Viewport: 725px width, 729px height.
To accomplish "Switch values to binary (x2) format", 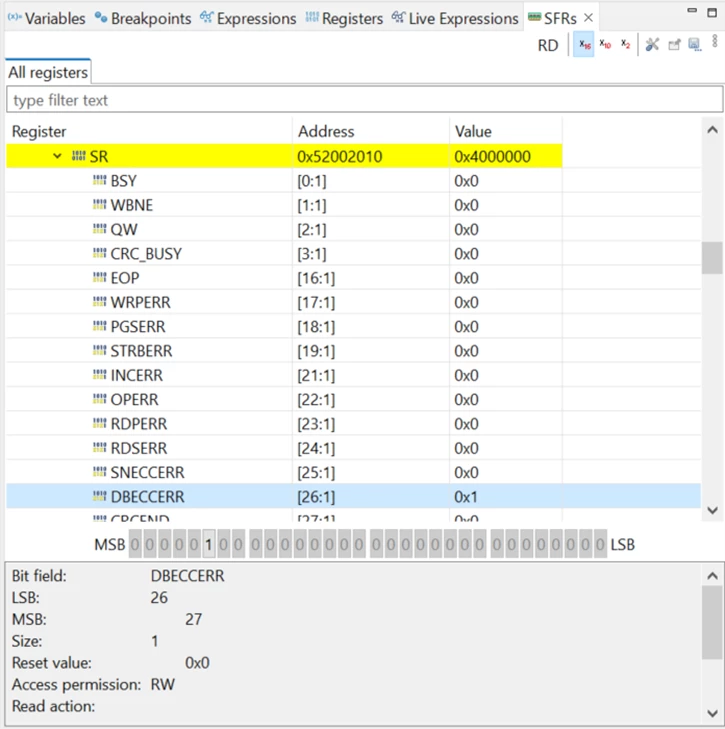I will 625,45.
